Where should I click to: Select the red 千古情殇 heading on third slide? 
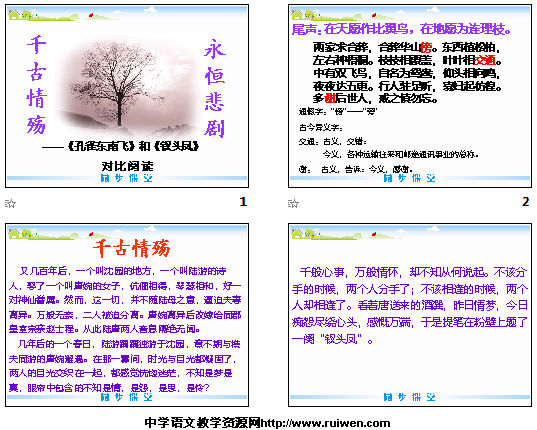132,248
